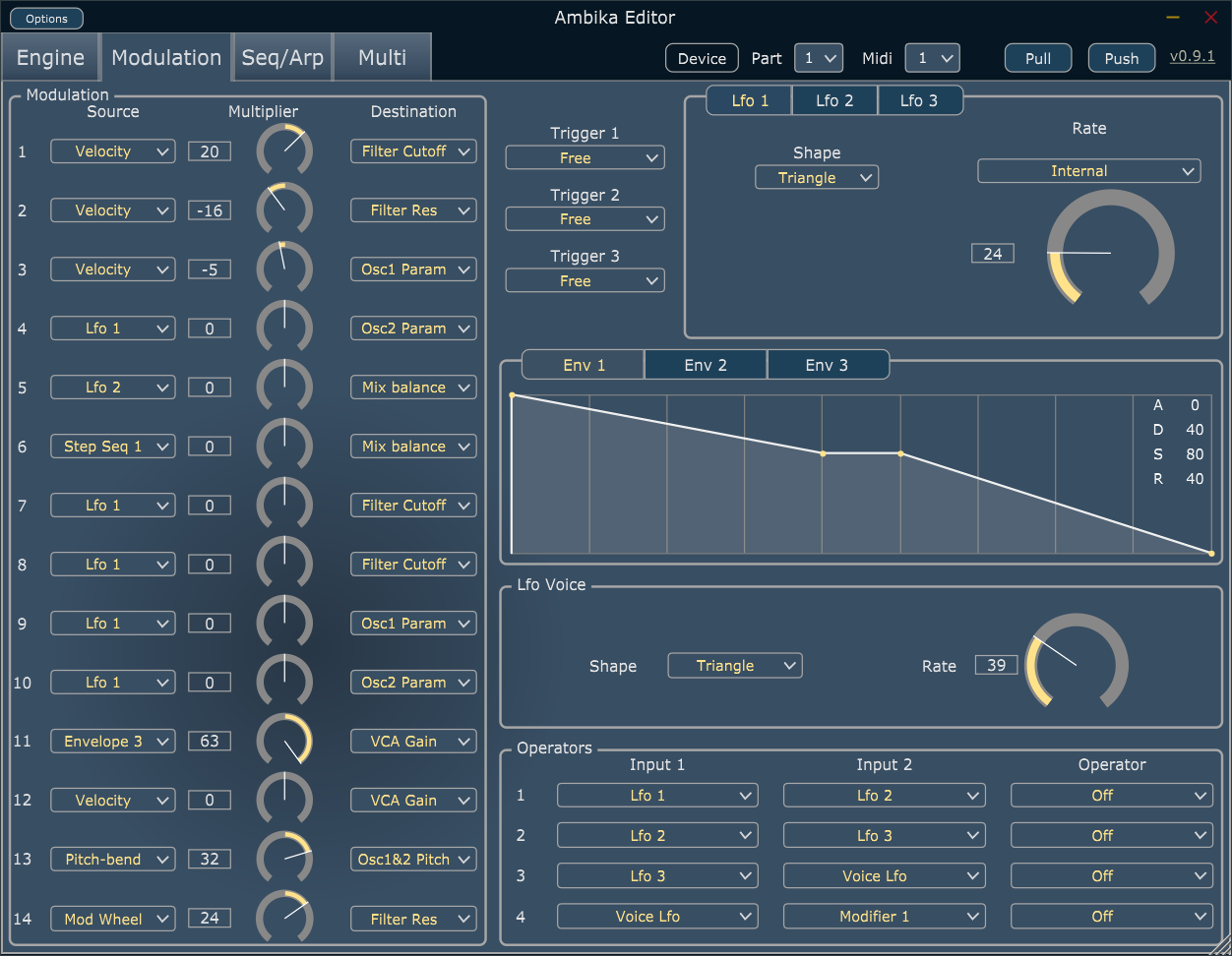Click envelope attack peak point

click(x=512, y=395)
